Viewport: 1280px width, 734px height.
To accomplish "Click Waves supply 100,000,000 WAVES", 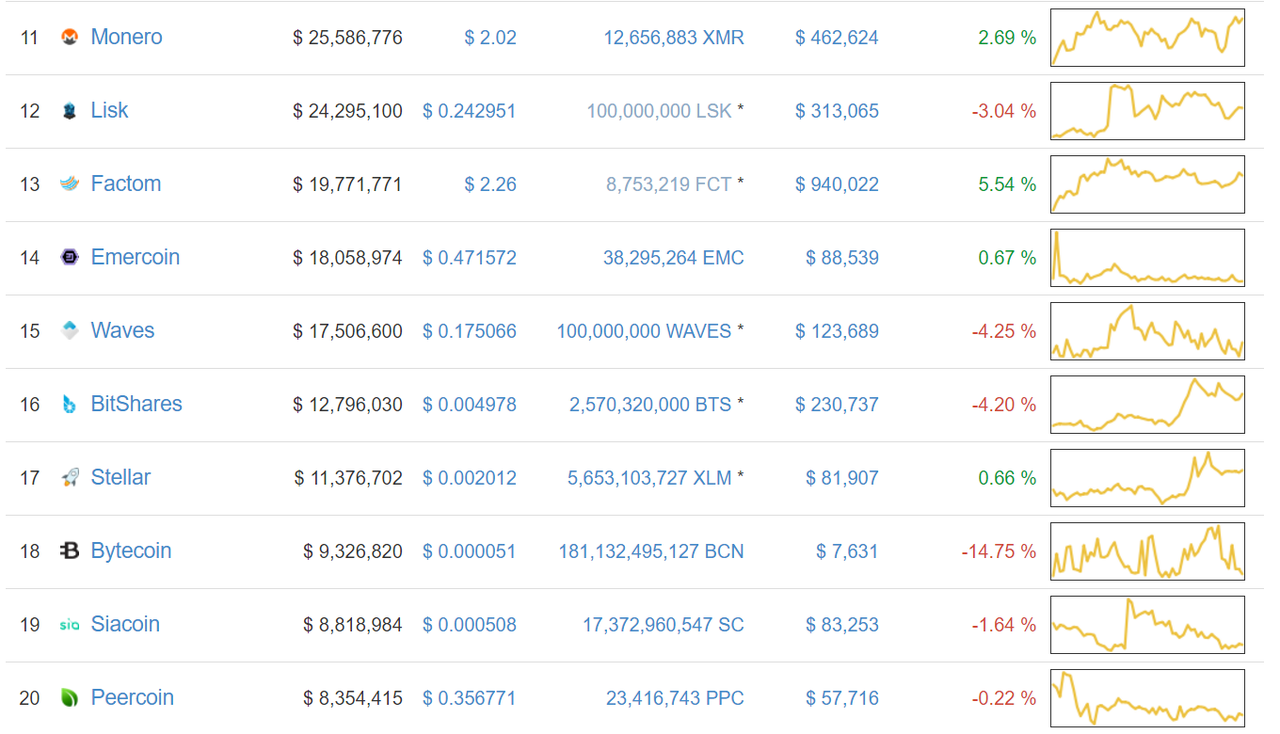I will (644, 331).
